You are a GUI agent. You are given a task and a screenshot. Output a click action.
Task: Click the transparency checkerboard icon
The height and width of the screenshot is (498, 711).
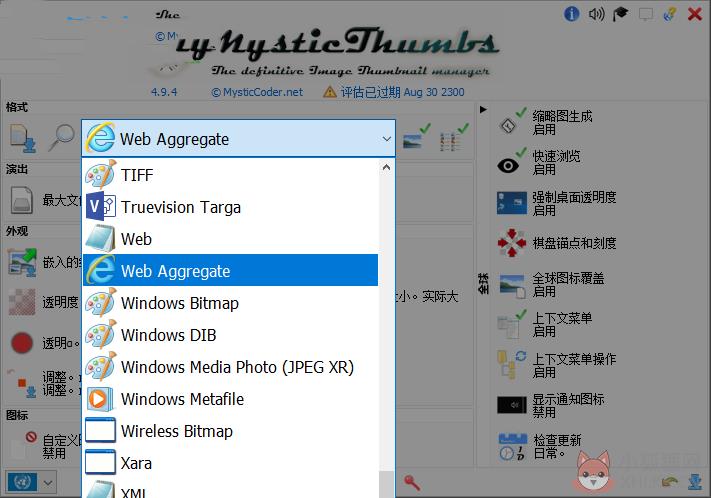pyautogui.click(x=22, y=302)
